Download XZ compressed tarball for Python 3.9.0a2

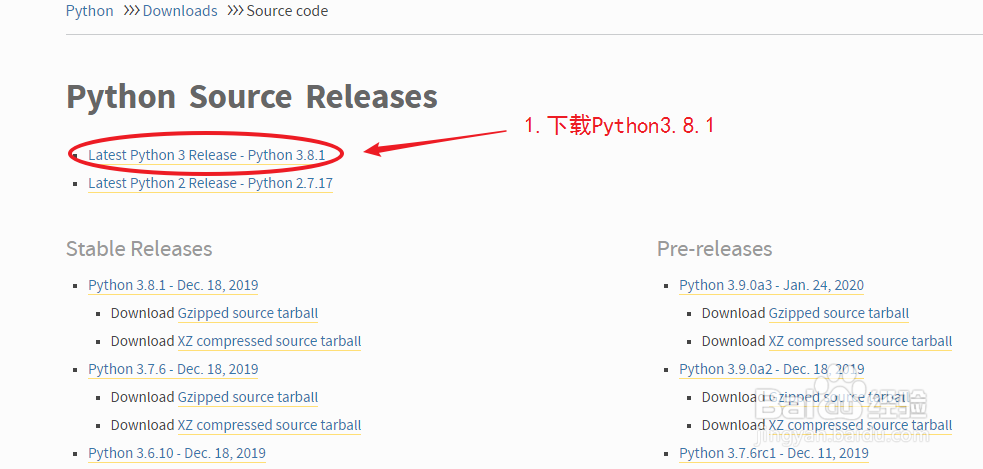[x=860, y=425]
